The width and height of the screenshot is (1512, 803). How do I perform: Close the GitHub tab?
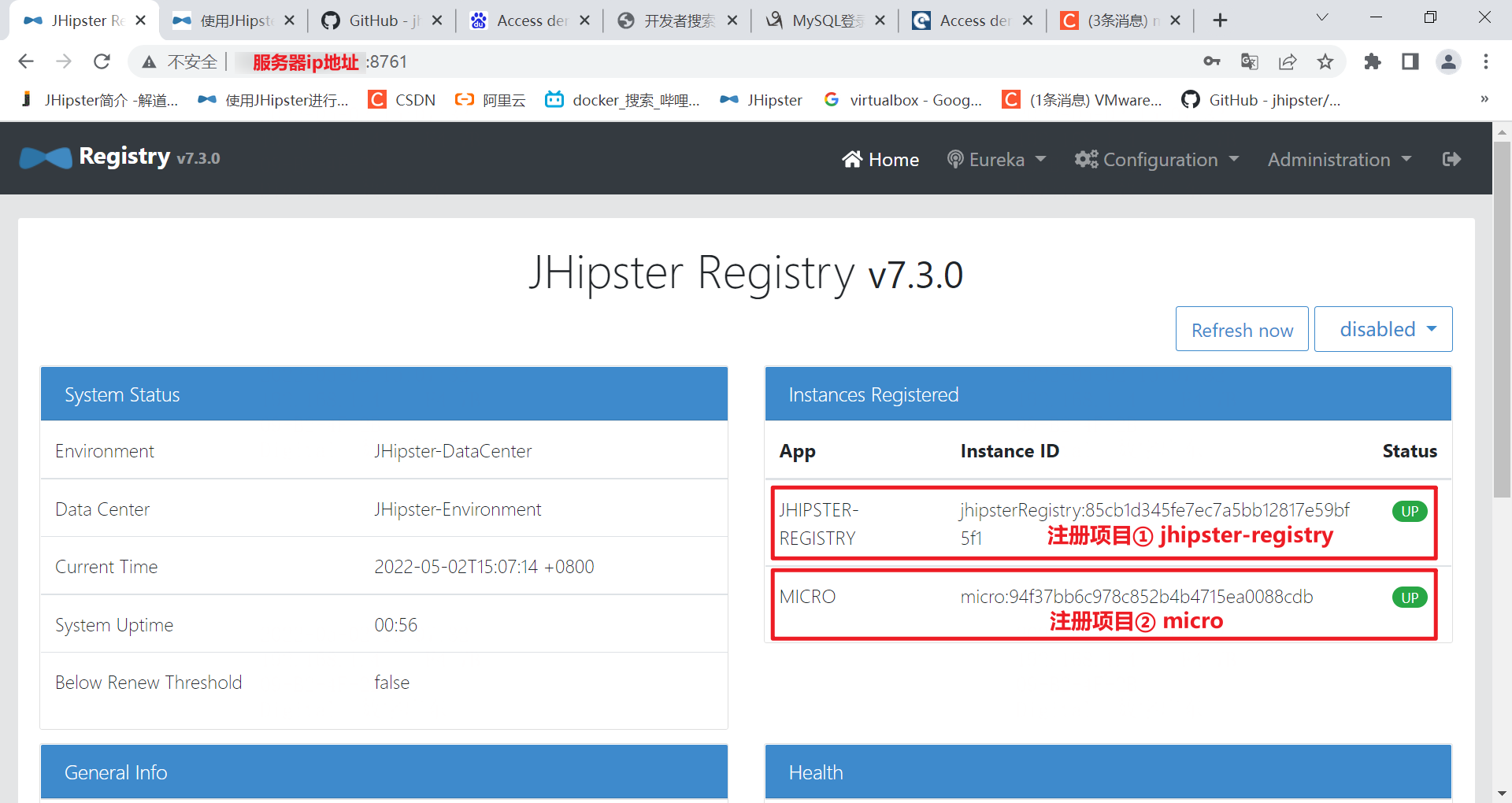point(437,20)
